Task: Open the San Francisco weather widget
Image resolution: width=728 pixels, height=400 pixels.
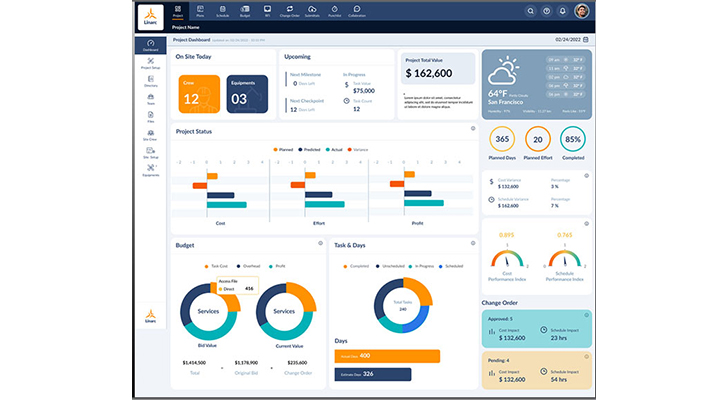Action: (x=537, y=84)
